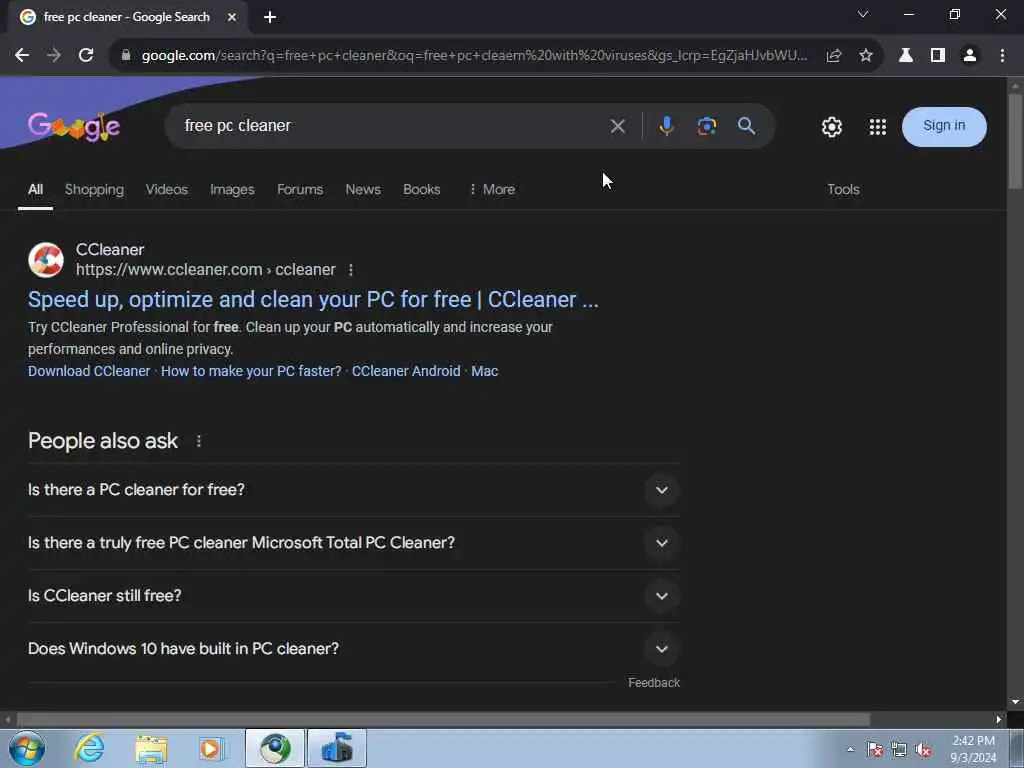Clear the search box text
Viewport: 1024px width, 768px height.
tap(617, 126)
